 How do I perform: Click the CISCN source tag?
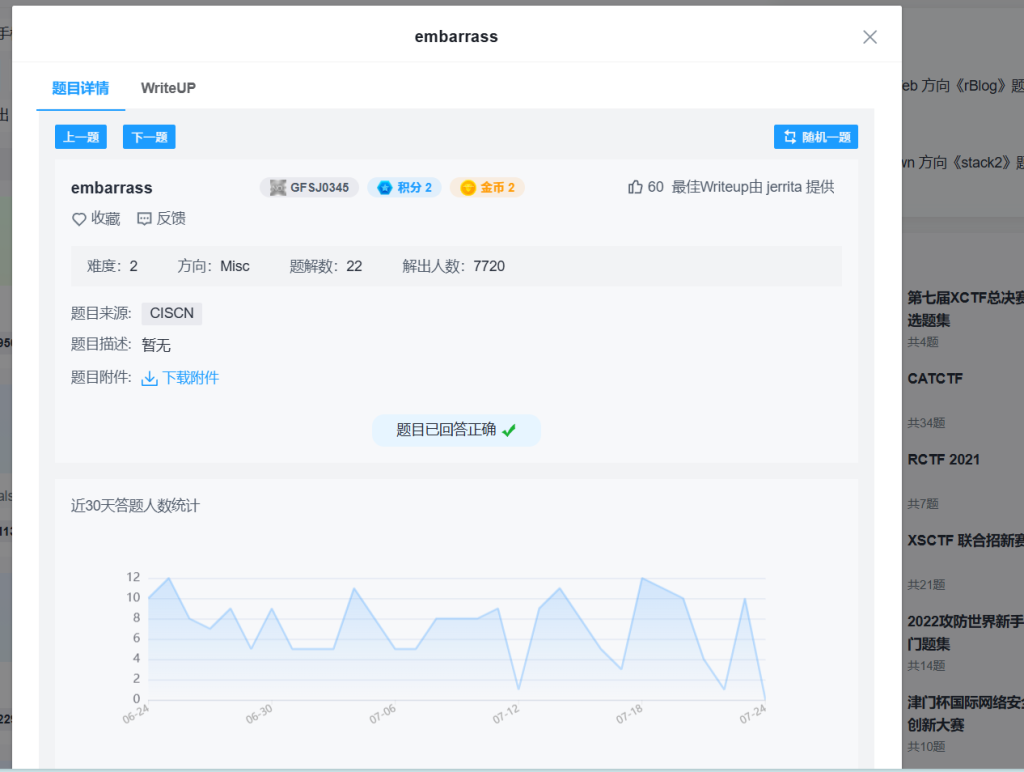tap(172, 313)
